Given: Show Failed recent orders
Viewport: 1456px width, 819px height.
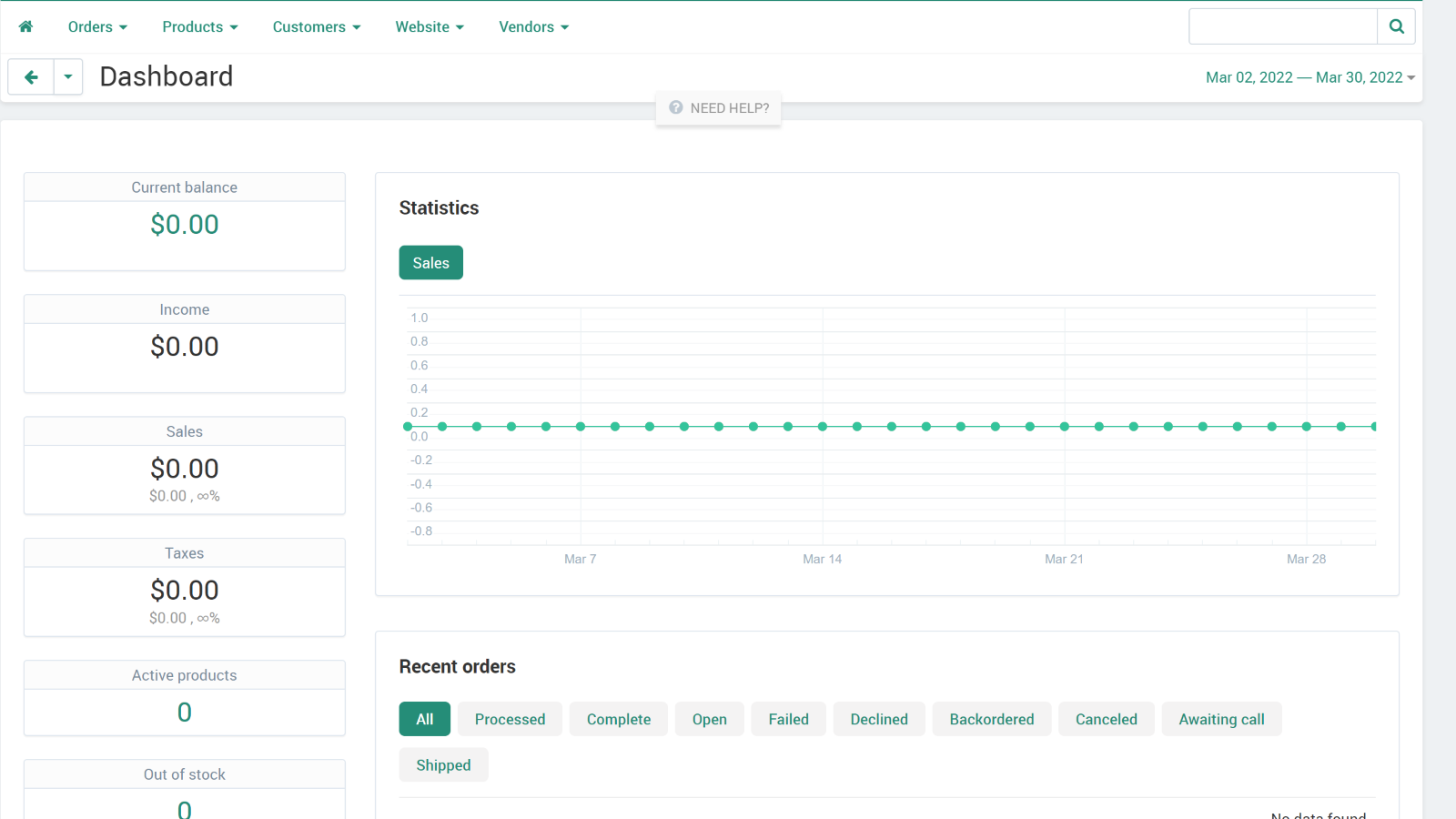Looking at the screenshot, I should tap(789, 719).
